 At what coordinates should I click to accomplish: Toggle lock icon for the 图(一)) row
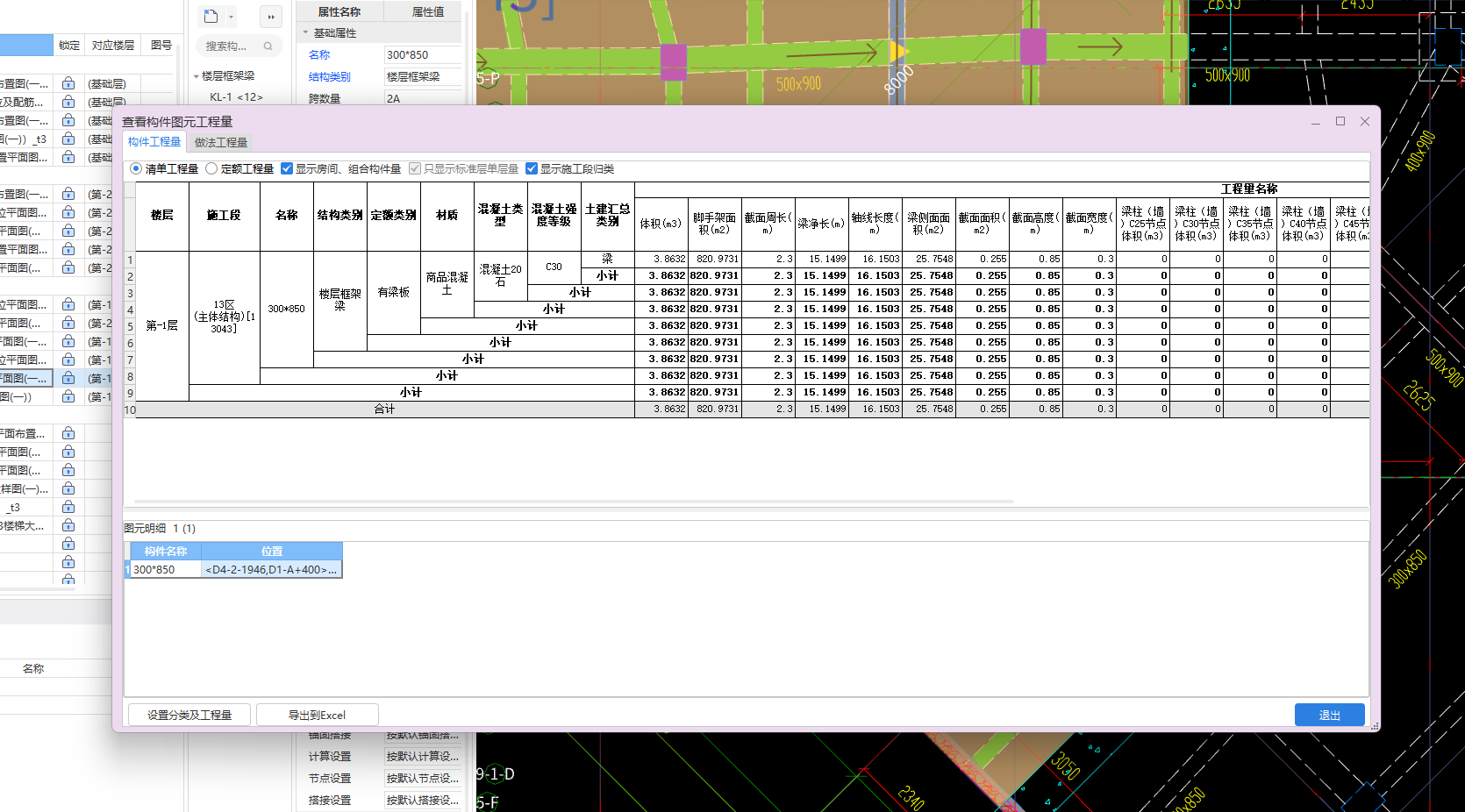68,397
